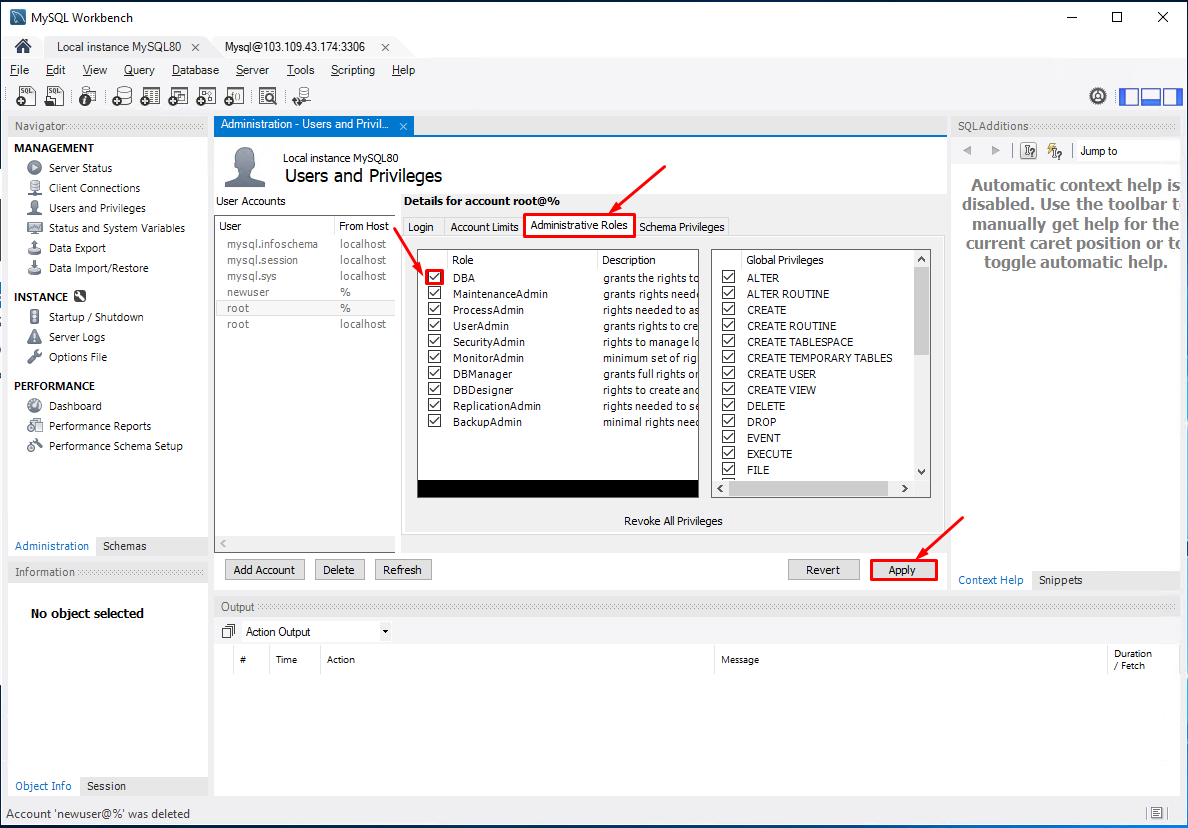Click back arrow in SQLAdditions
Image resolution: width=1188 pixels, height=828 pixels.
(x=968, y=151)
